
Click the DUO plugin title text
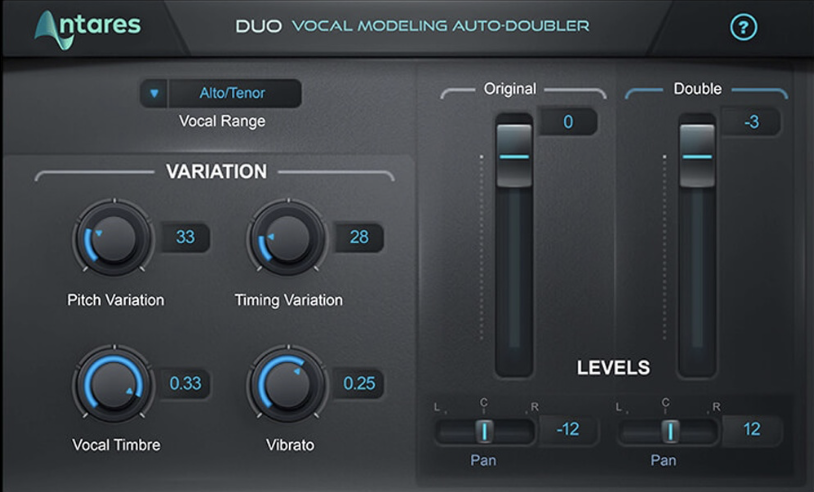coord(259,26)
